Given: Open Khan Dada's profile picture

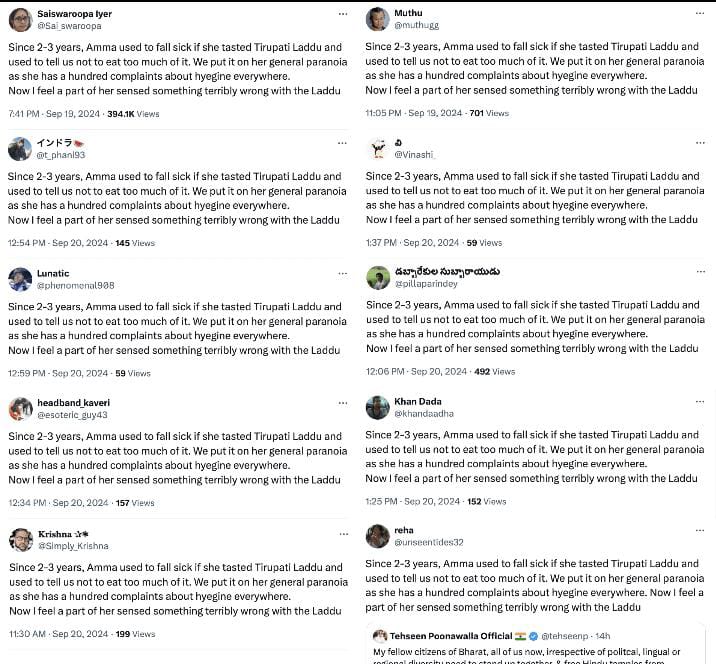Looking at the screenshot, I should tap(378, 407).
